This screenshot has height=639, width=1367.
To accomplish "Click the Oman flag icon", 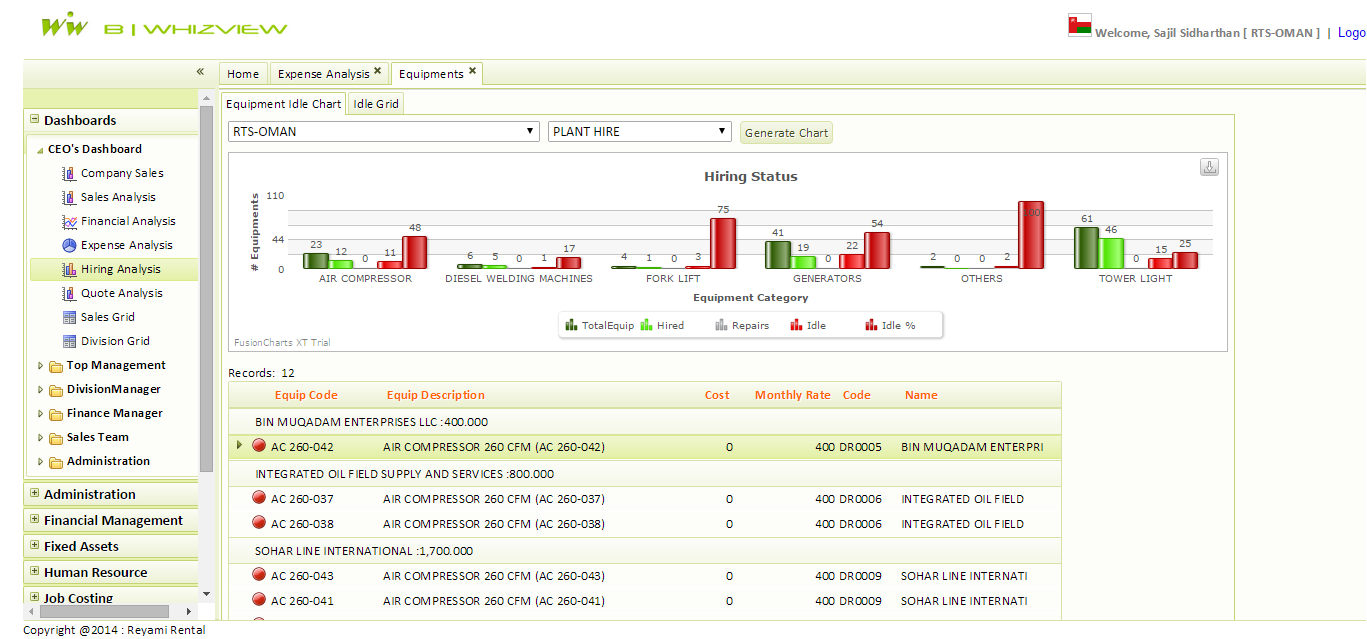I will tap(1079, 25).
